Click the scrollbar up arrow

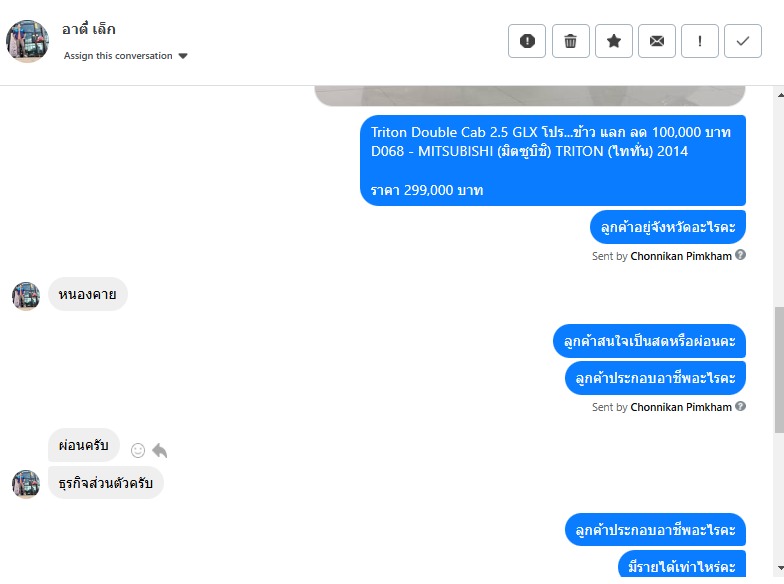(780, 94)
